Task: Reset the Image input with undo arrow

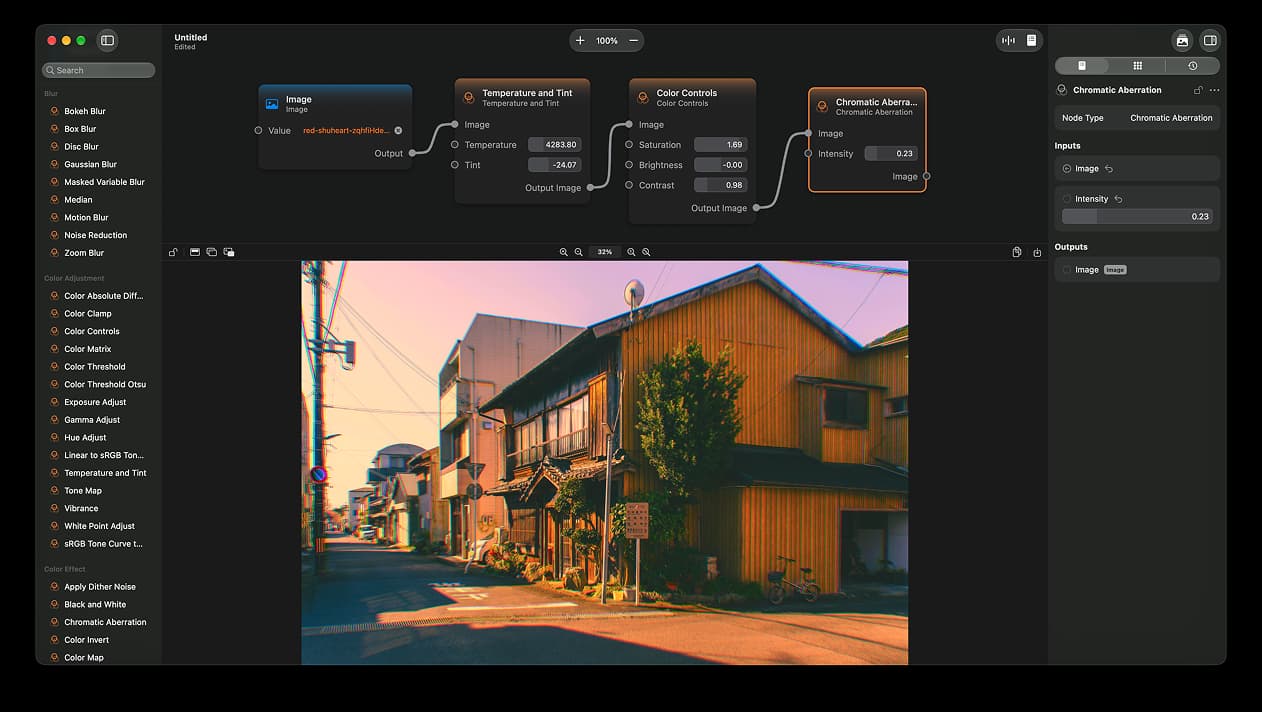Action: coord(1109,169)
